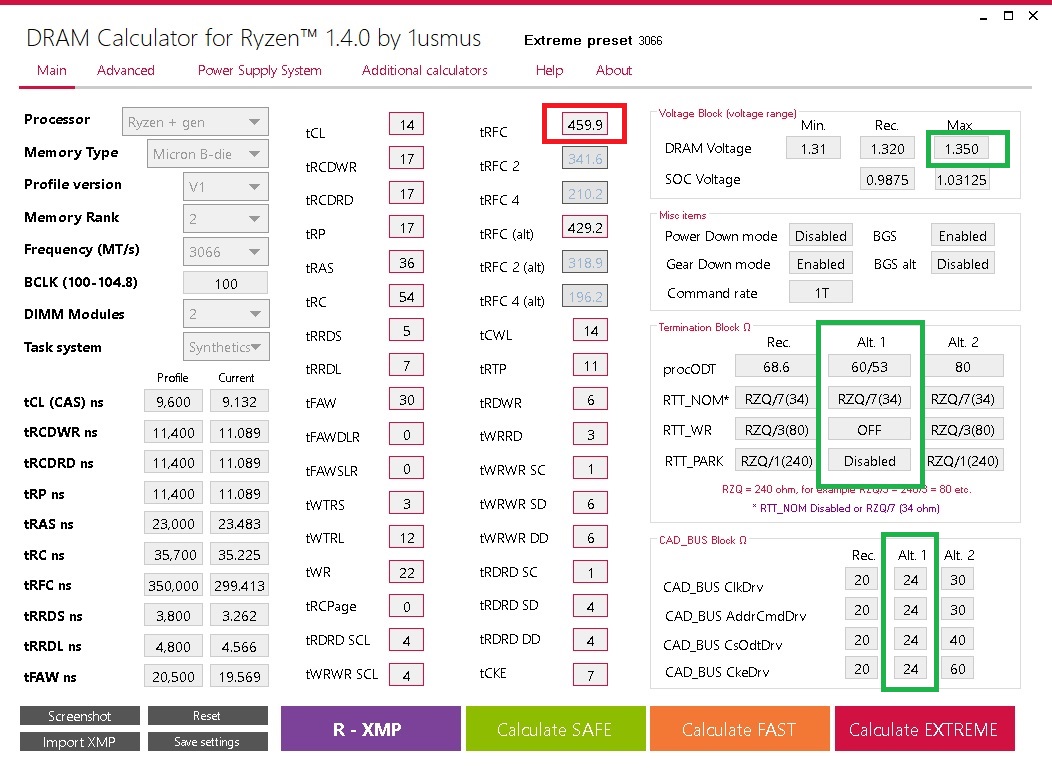
Task: Click the tRC value field
Action: (x=407, y=297)
